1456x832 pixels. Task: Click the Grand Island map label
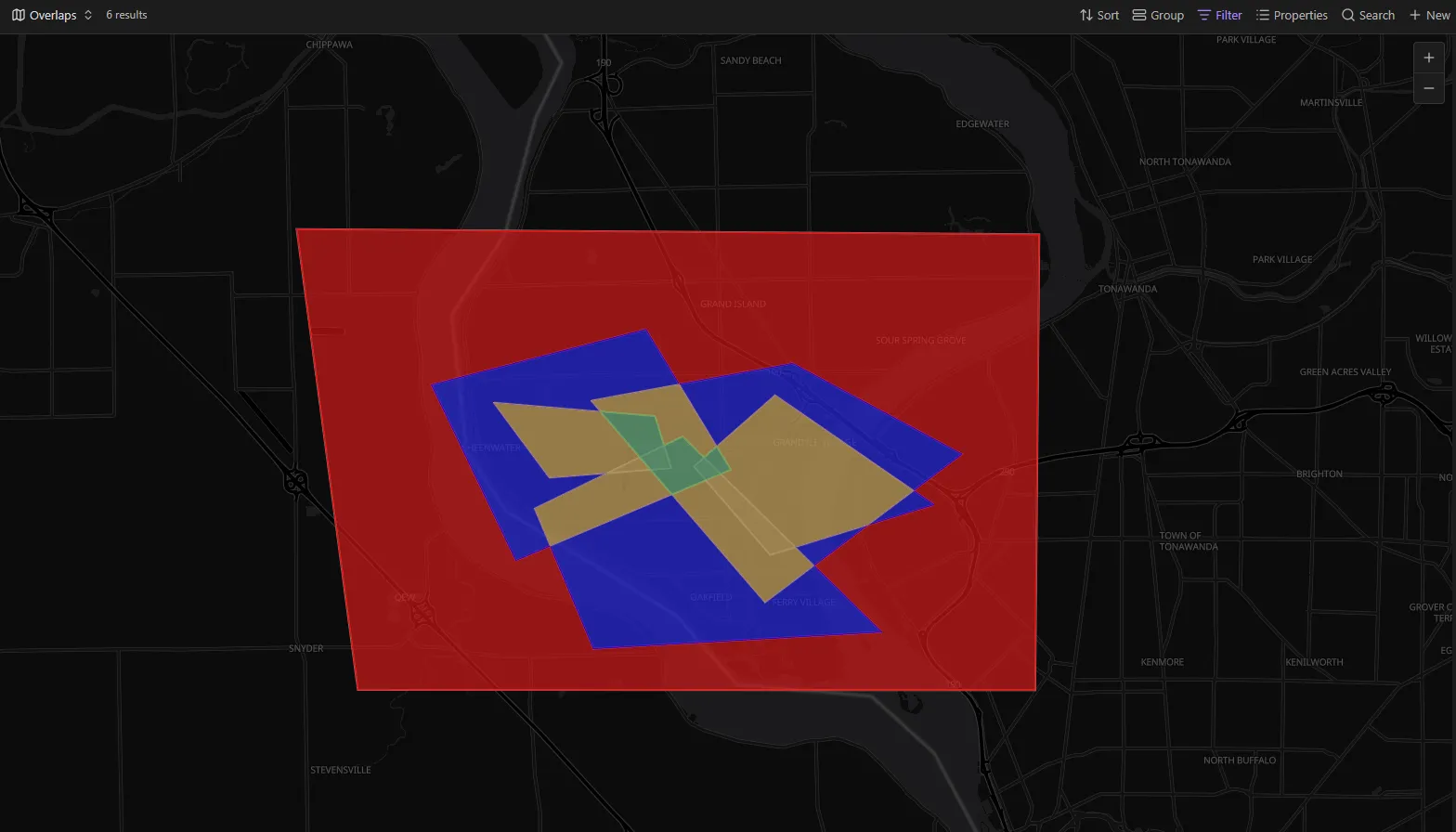coord(733,304)
